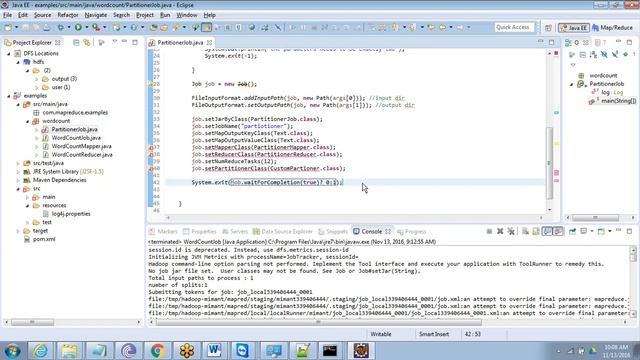Select log4j.properties file
The height and width of the screenshot is (360, 640).
coord(71,214)
